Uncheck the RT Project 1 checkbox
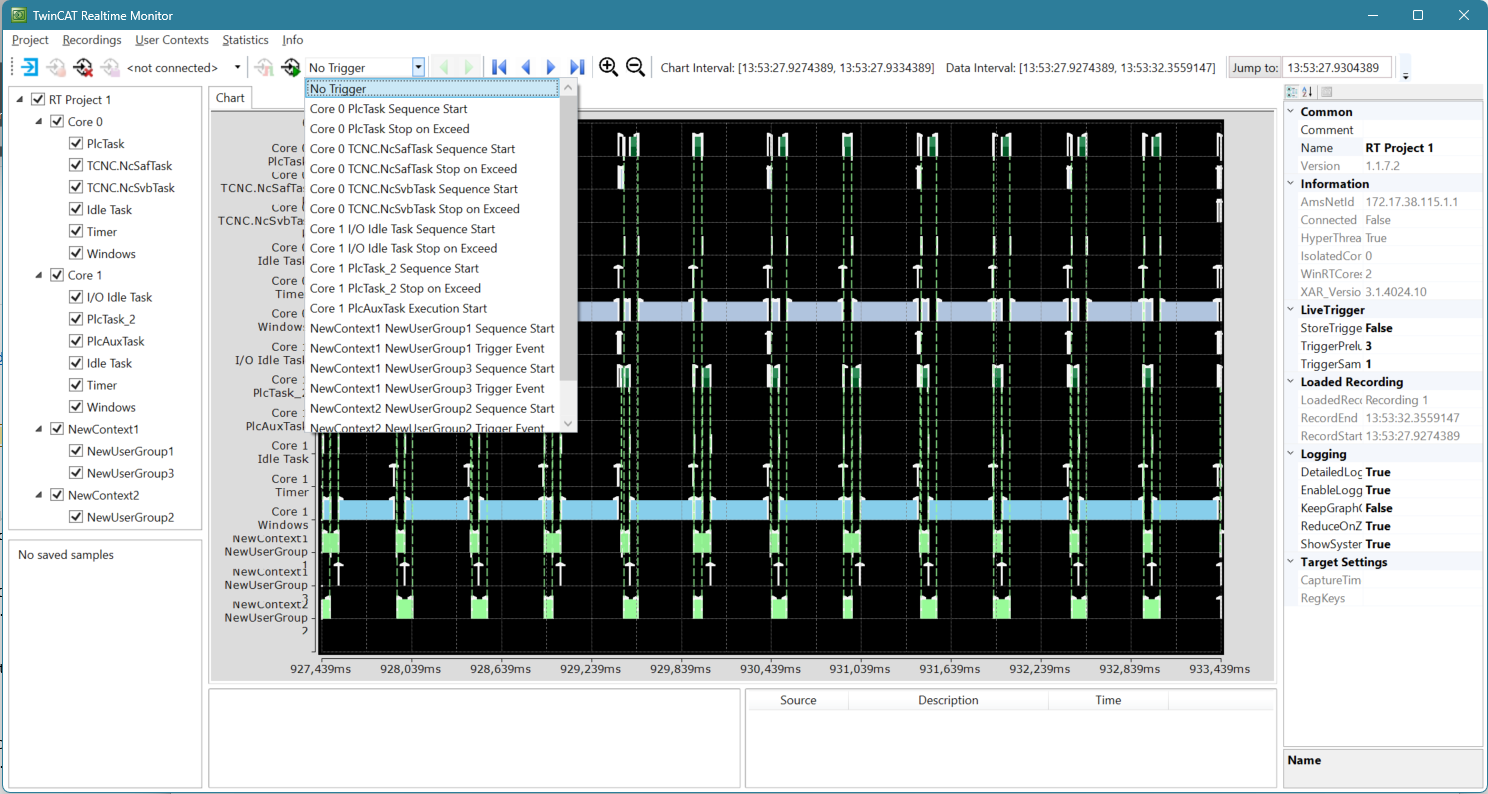This screenshot has height=794, width=1488. point(38,100)
